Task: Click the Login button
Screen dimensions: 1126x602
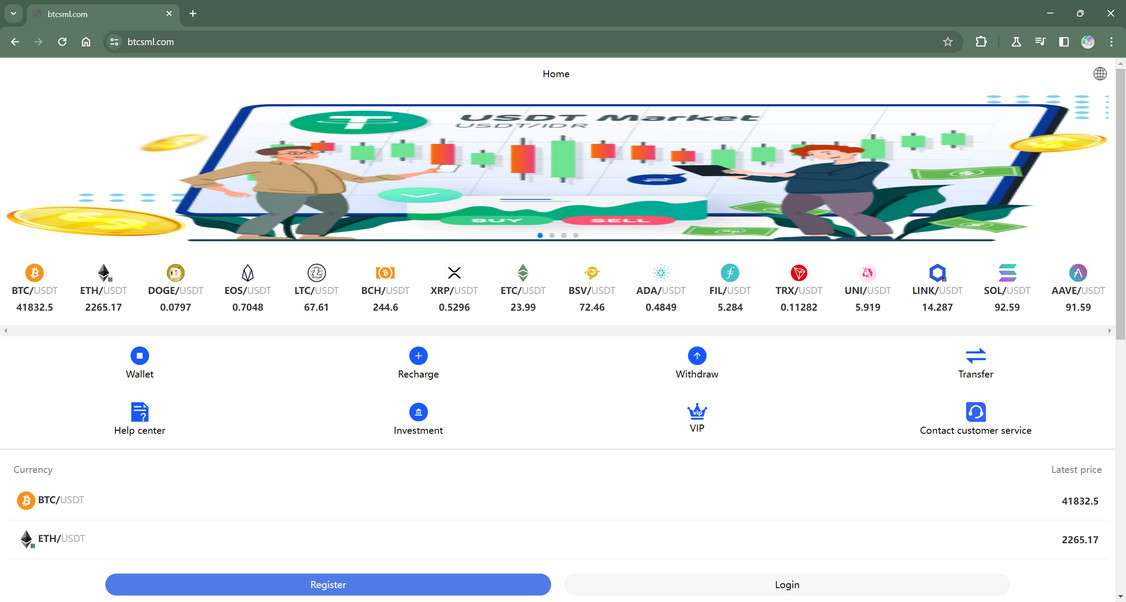Action: (x=787, y=585)
